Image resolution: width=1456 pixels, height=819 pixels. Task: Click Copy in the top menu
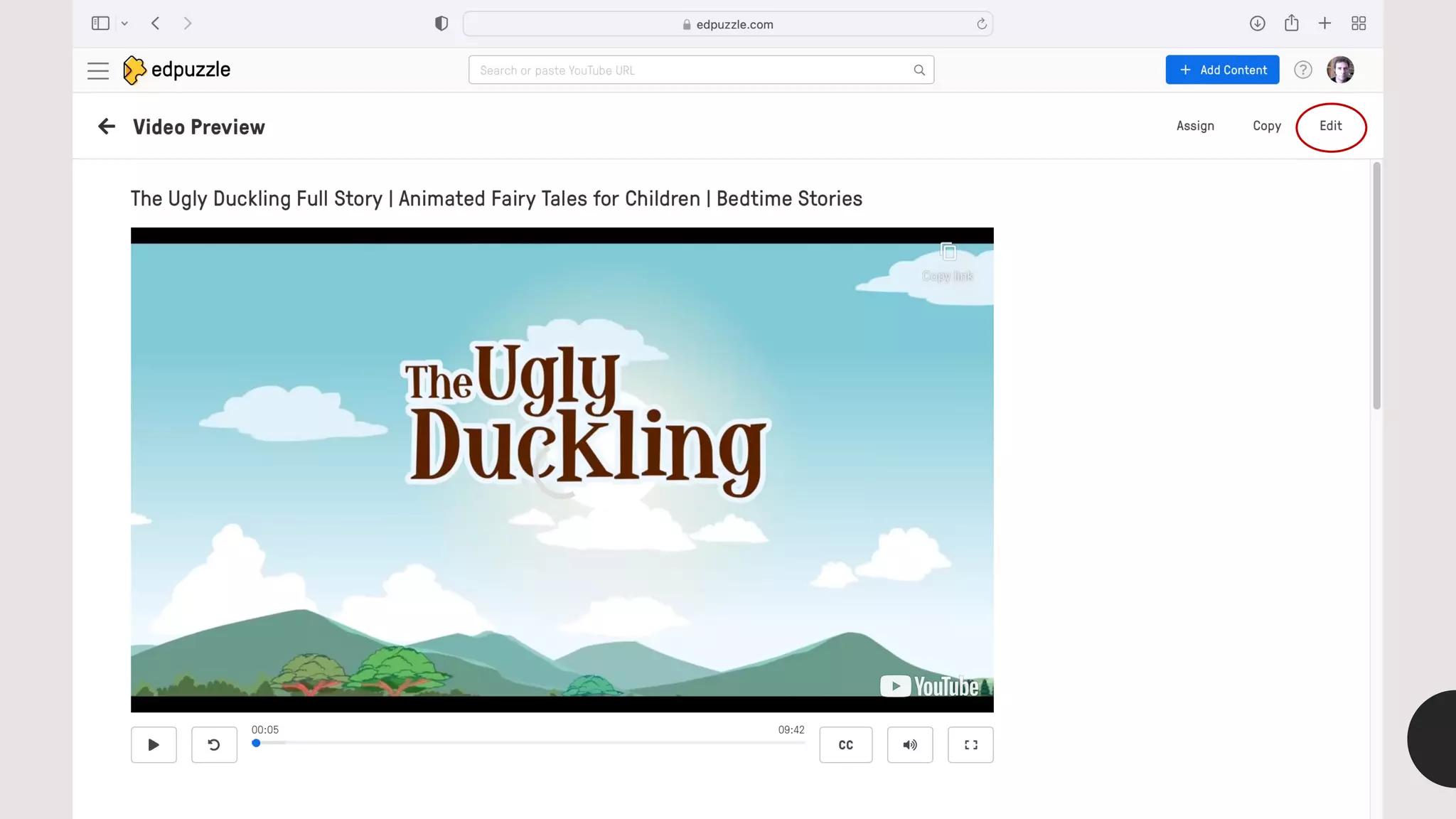click(x=1266, y=126)
